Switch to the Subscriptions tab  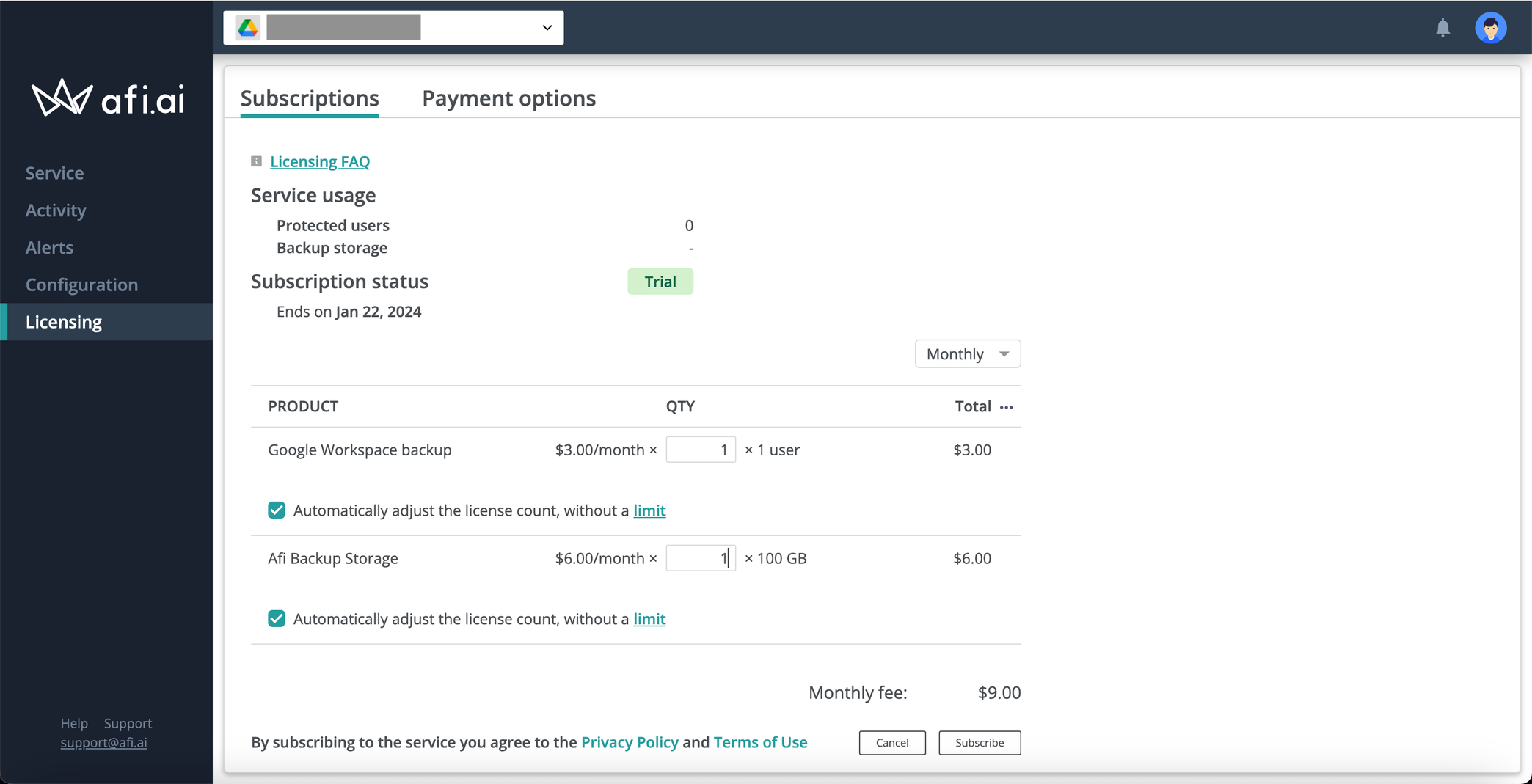click(310, 98)
